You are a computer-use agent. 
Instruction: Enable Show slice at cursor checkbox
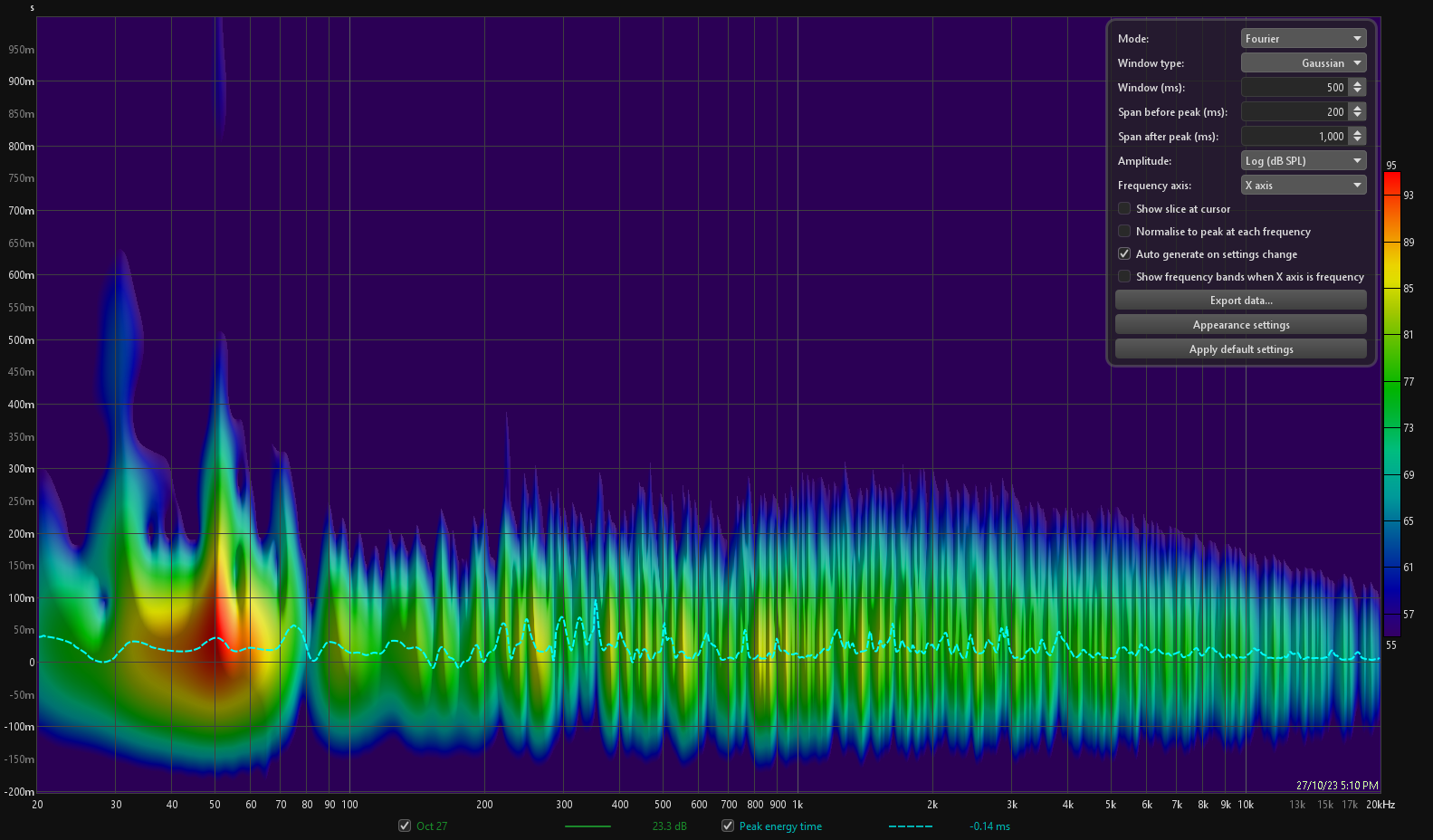click(1124, 208)
